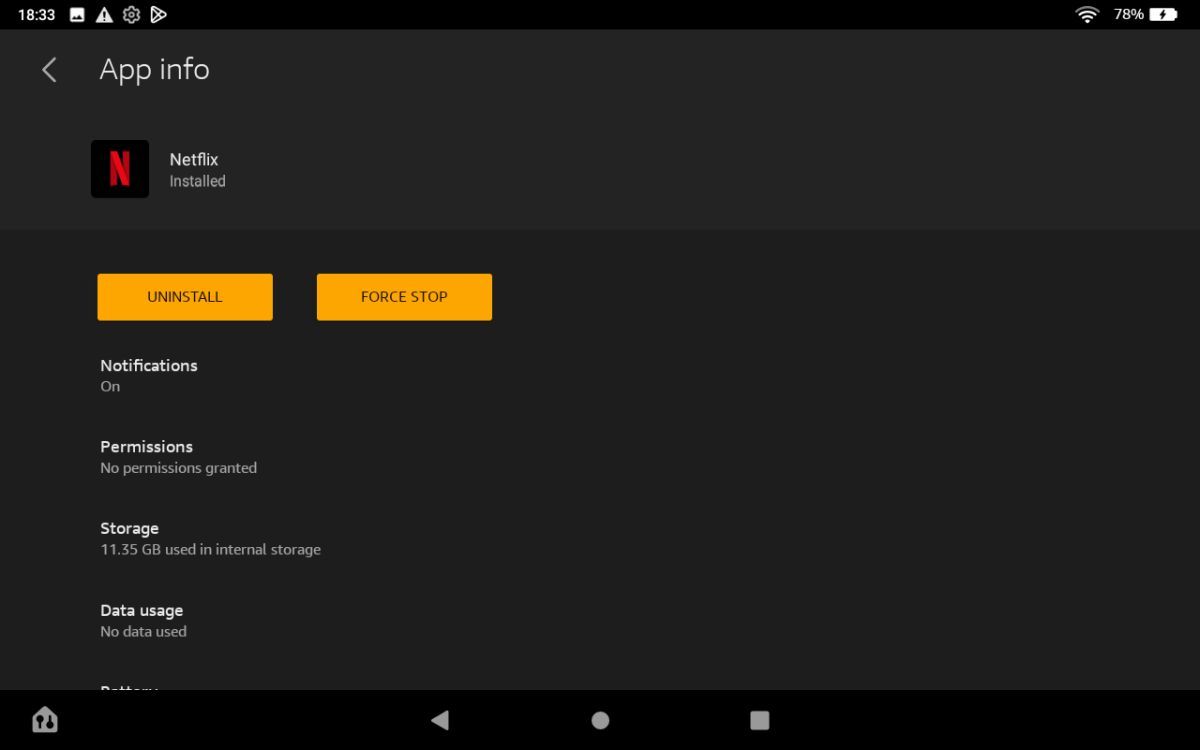Open Storage details
The height and width of the screenshot is (750, 1200).
pos(600,538)
